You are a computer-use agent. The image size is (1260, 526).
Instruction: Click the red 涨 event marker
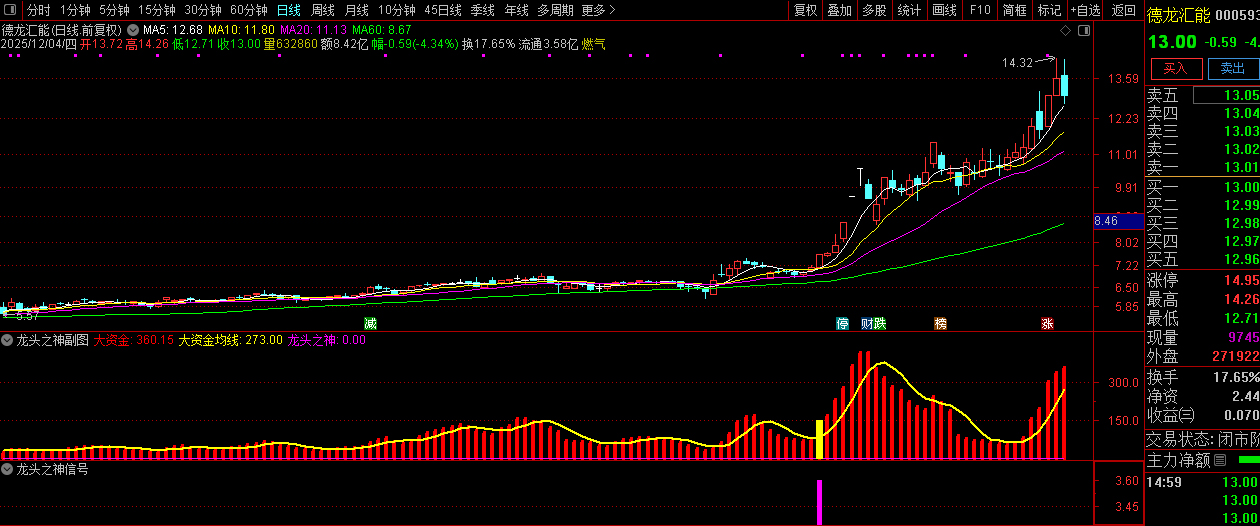[1047, 324]
